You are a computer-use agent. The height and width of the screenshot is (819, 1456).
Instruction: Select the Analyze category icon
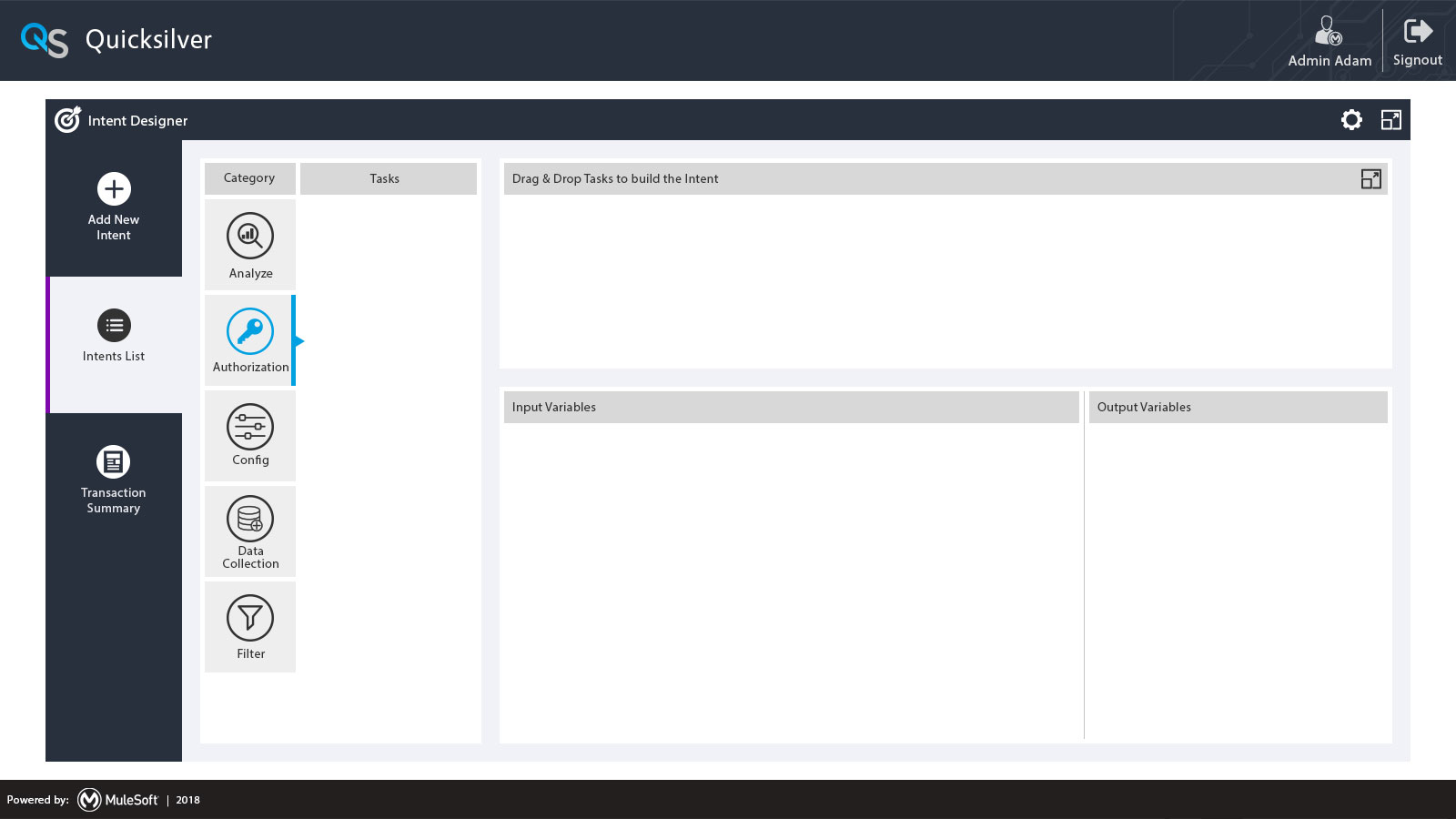250,237
